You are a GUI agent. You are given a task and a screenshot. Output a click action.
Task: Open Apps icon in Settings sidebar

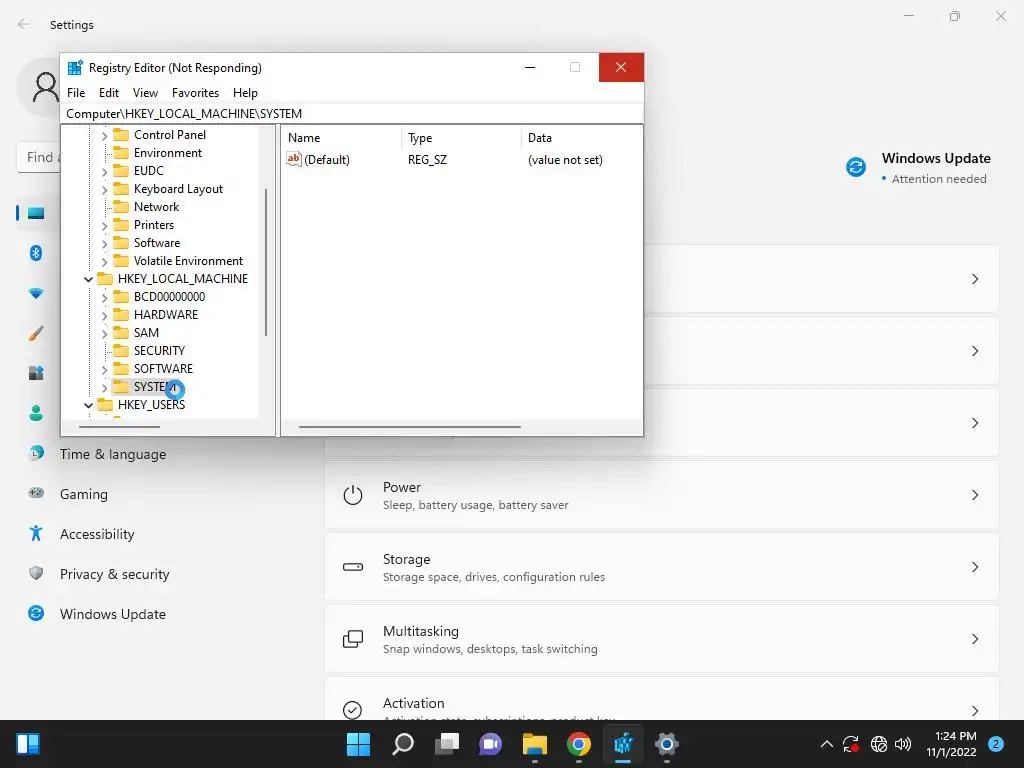(x=36, y=373)
